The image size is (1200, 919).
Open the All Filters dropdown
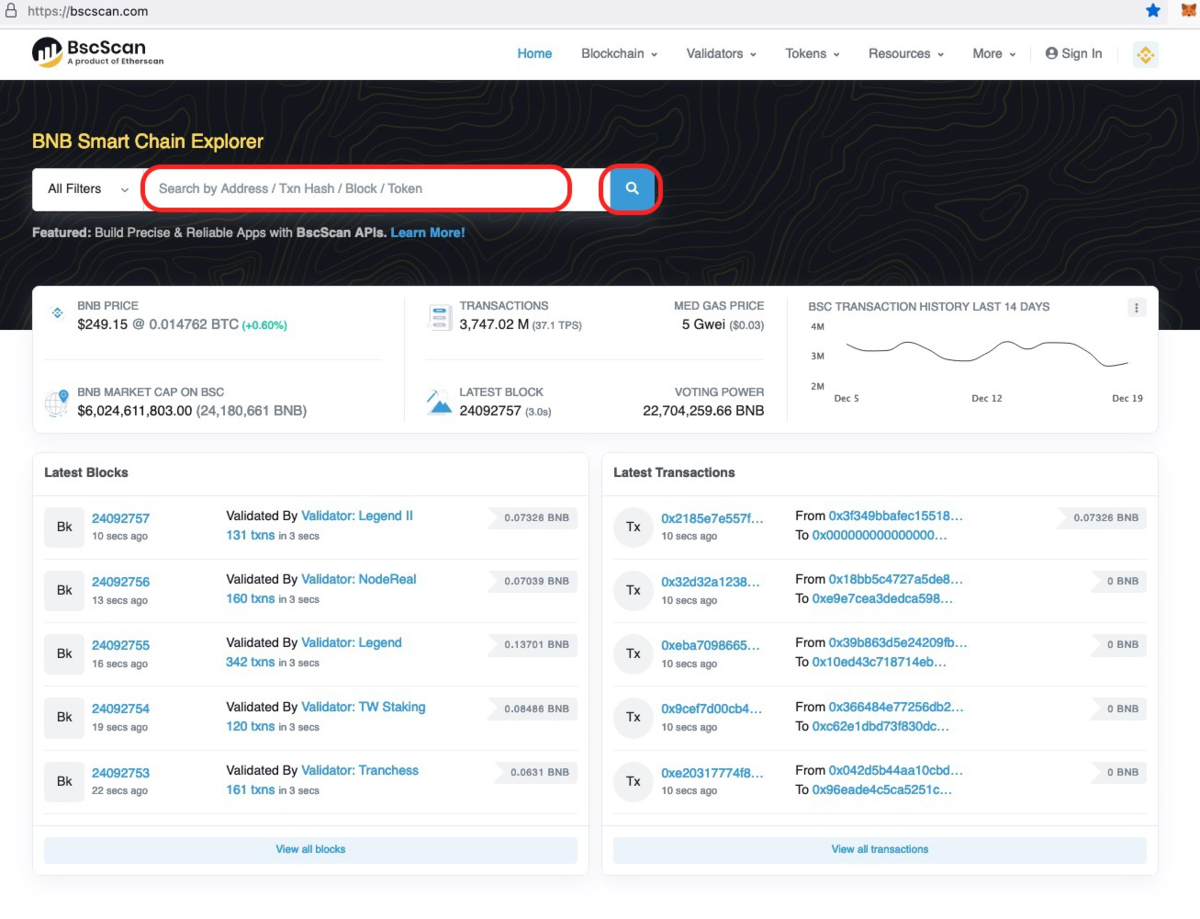88,189
